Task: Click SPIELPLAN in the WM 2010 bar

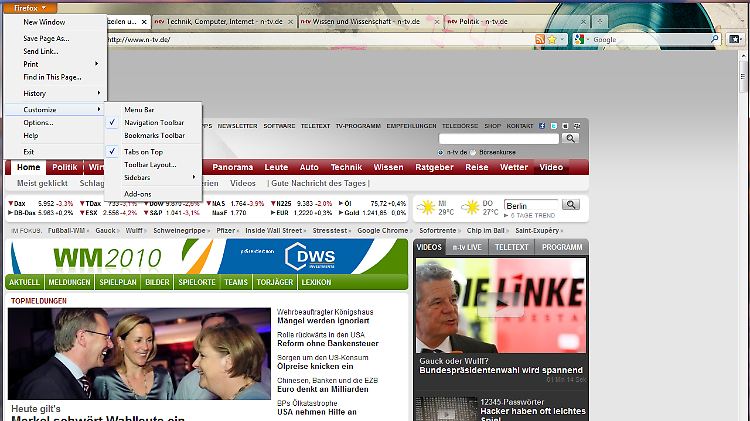Action: pos(119,283)
